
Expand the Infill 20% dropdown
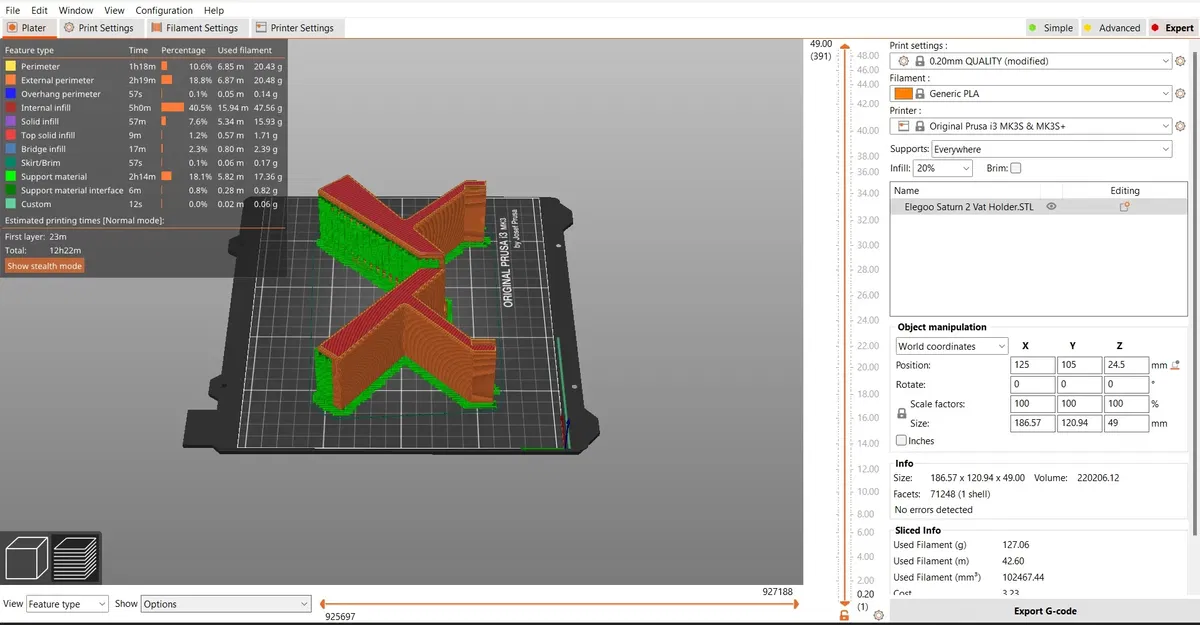pyautogui.click(x=943, y=169)
